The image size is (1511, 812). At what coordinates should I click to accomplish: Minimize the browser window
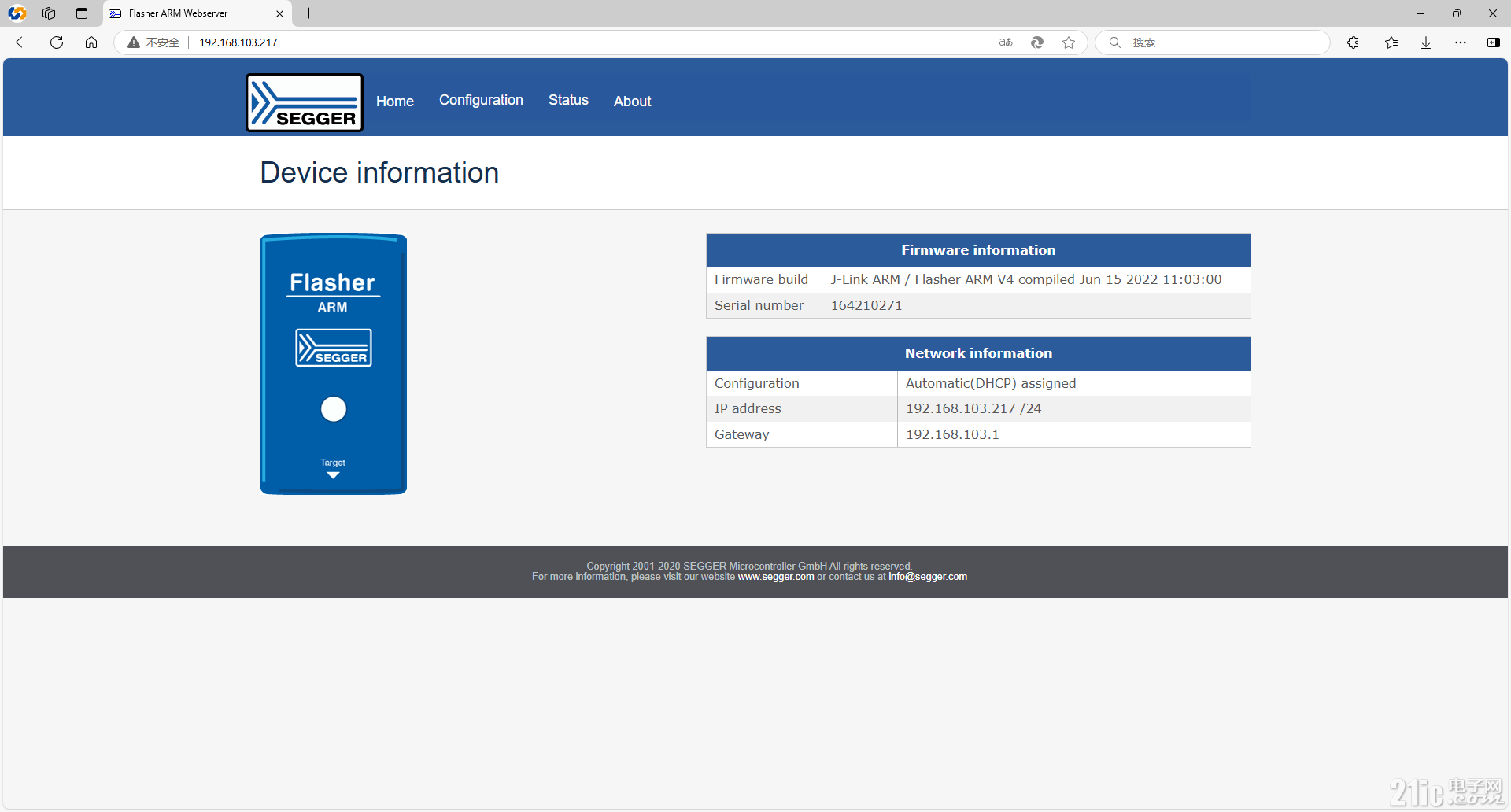pos(1420,13)
